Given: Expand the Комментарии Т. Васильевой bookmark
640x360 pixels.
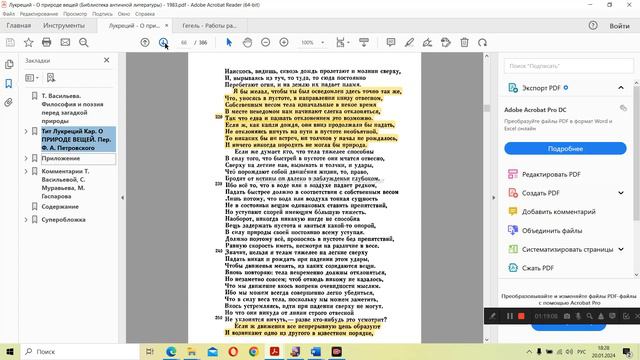Looking at the screenshot, I should point(26,171).
